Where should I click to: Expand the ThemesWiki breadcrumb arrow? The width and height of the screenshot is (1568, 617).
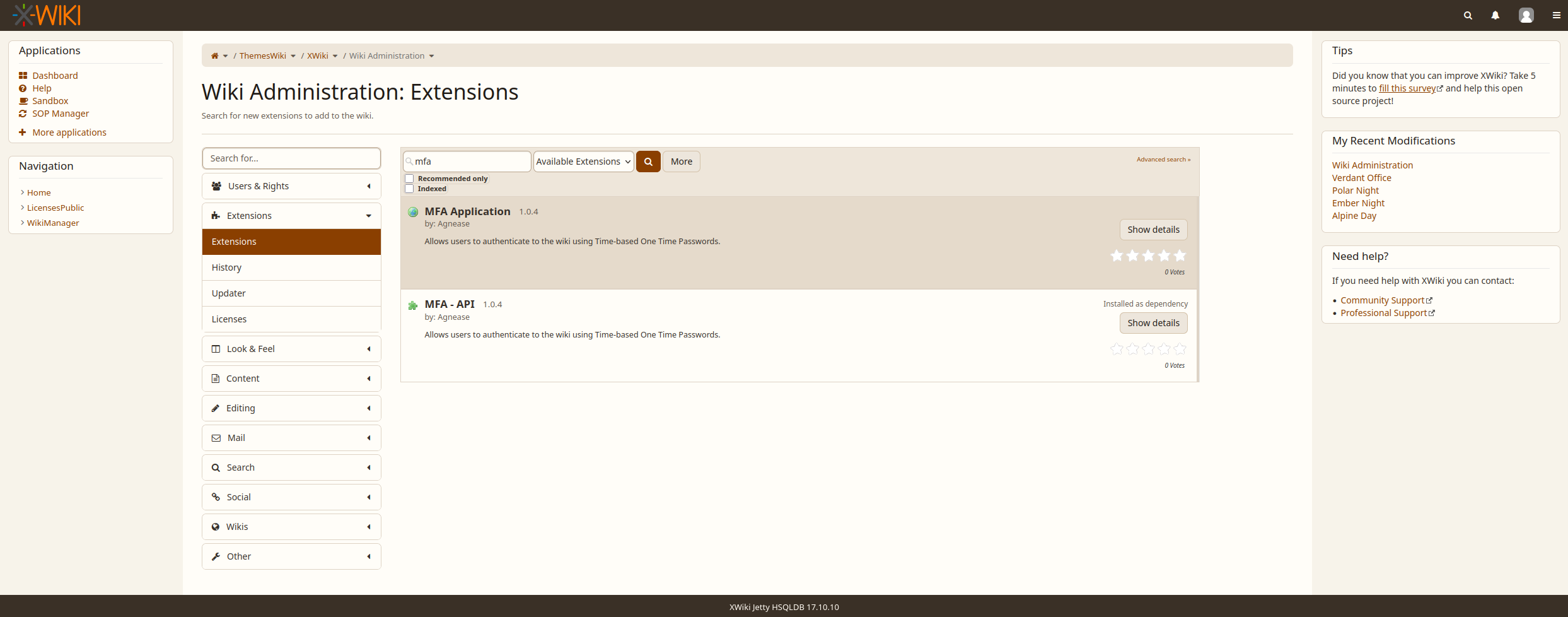pos(293,56)
